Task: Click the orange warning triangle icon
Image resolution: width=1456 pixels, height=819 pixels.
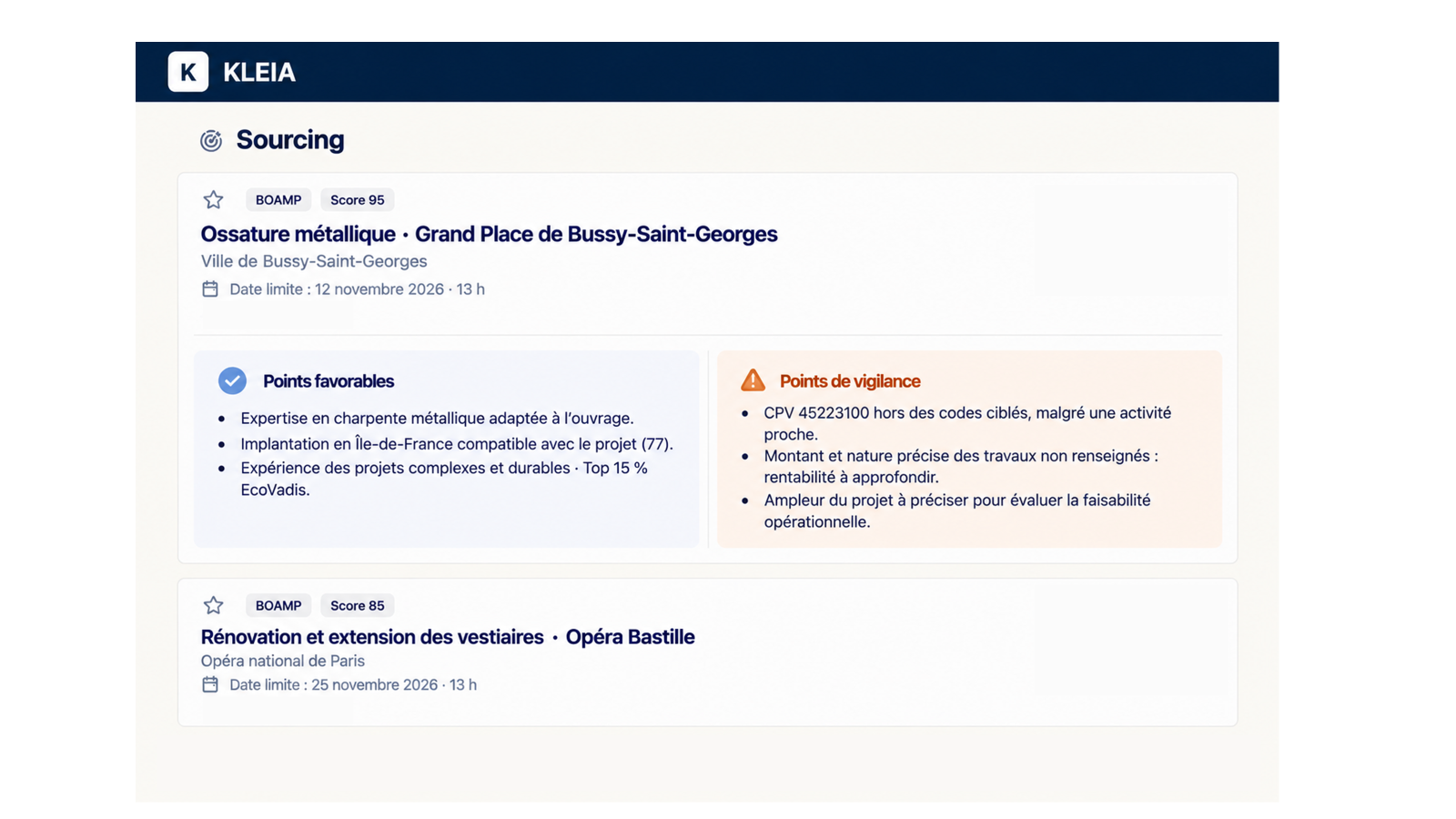Action: click(x=753, y=380)
